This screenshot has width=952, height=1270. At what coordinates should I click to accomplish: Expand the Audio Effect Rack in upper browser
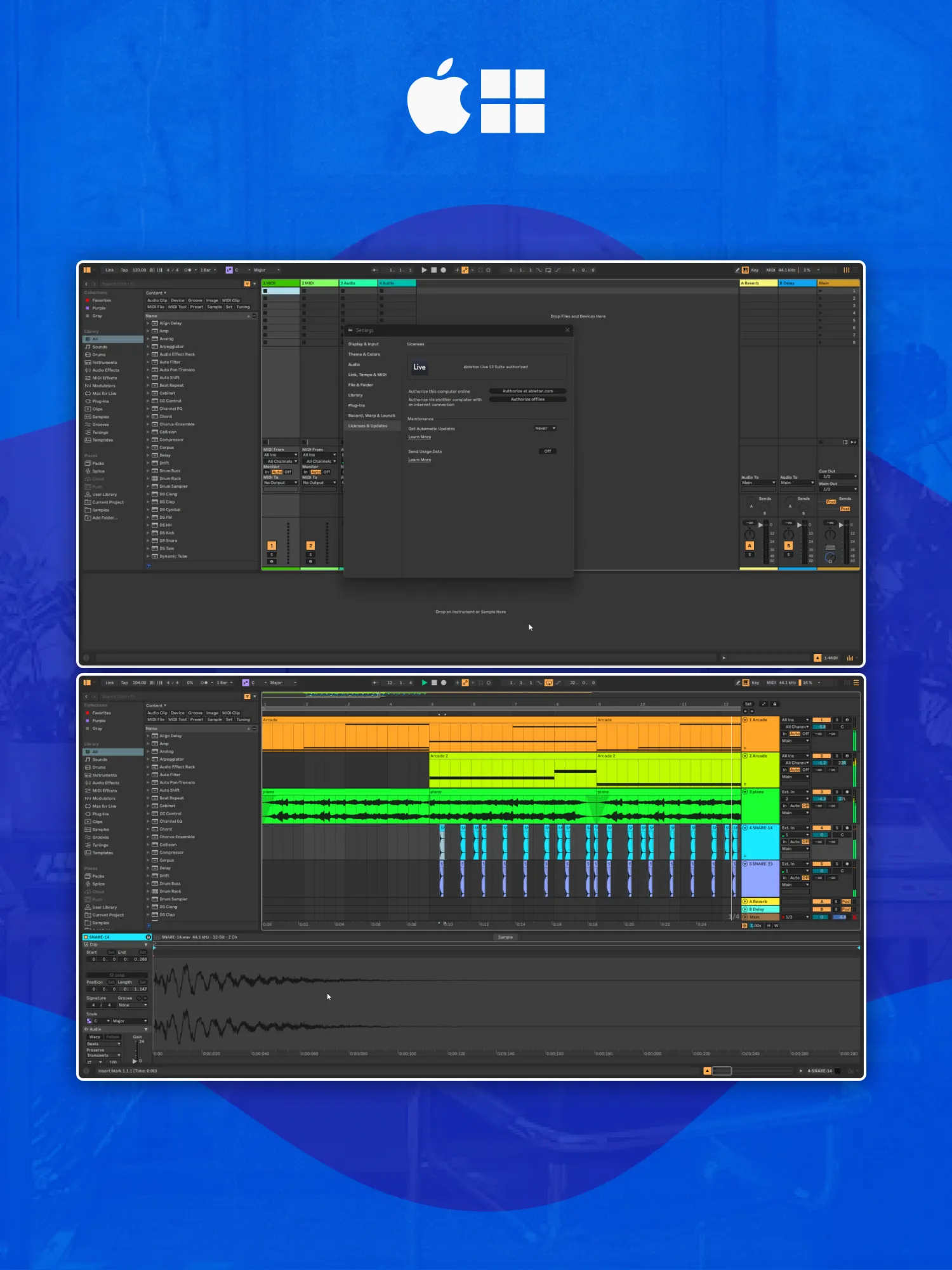[x=149, y=354]
